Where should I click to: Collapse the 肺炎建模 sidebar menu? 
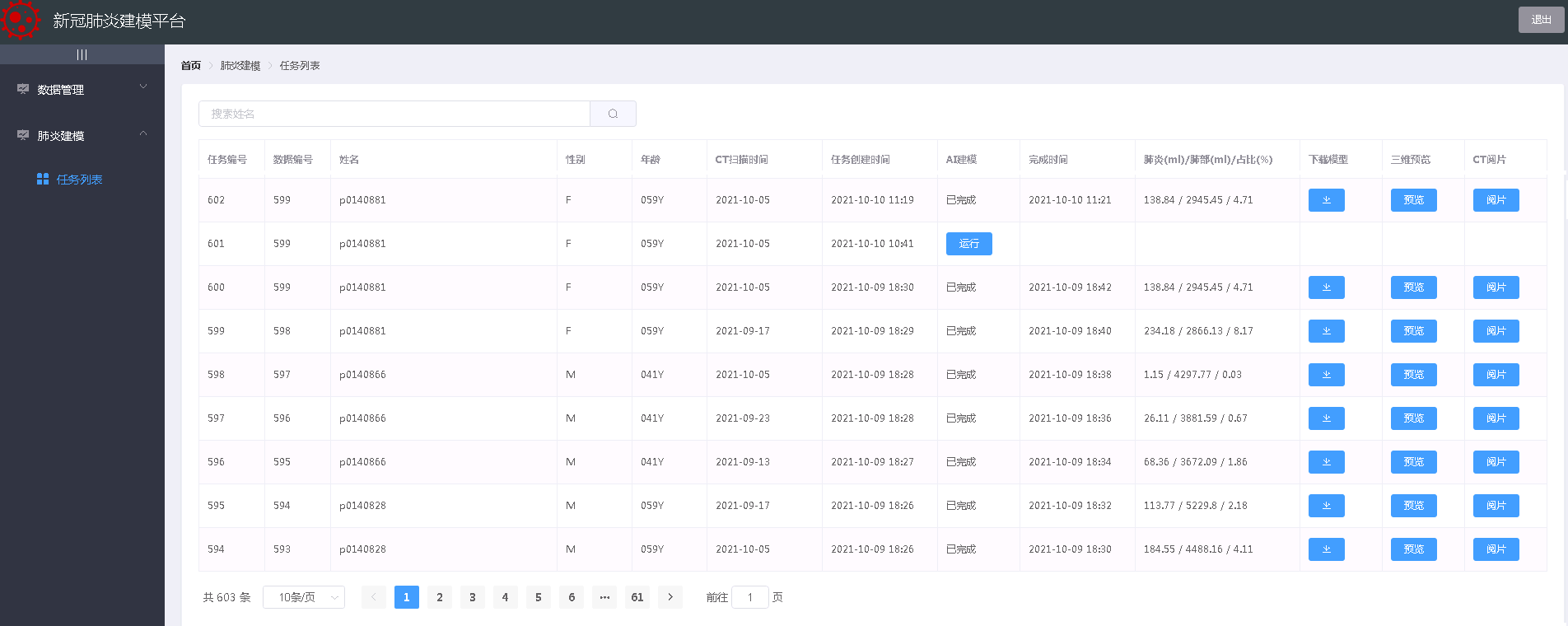pos(82,135)
